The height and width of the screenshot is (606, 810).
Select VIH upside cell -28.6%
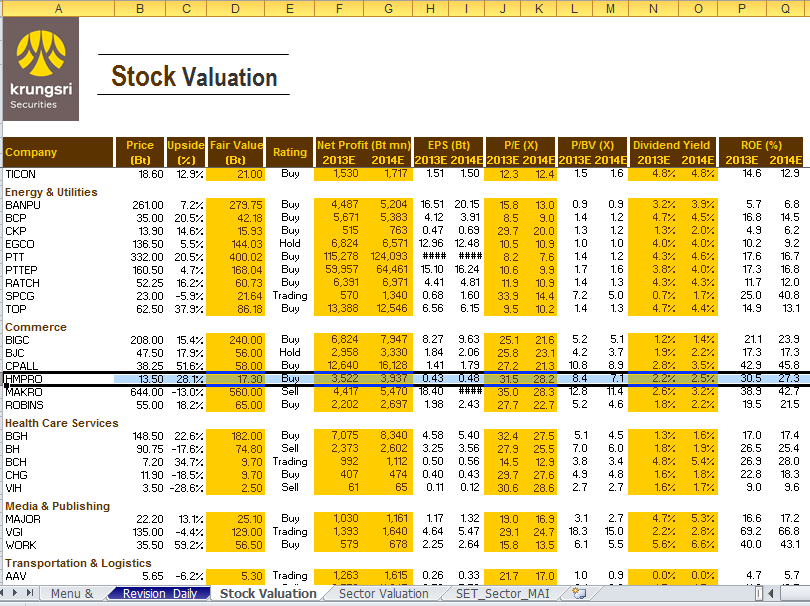(186, 488)
